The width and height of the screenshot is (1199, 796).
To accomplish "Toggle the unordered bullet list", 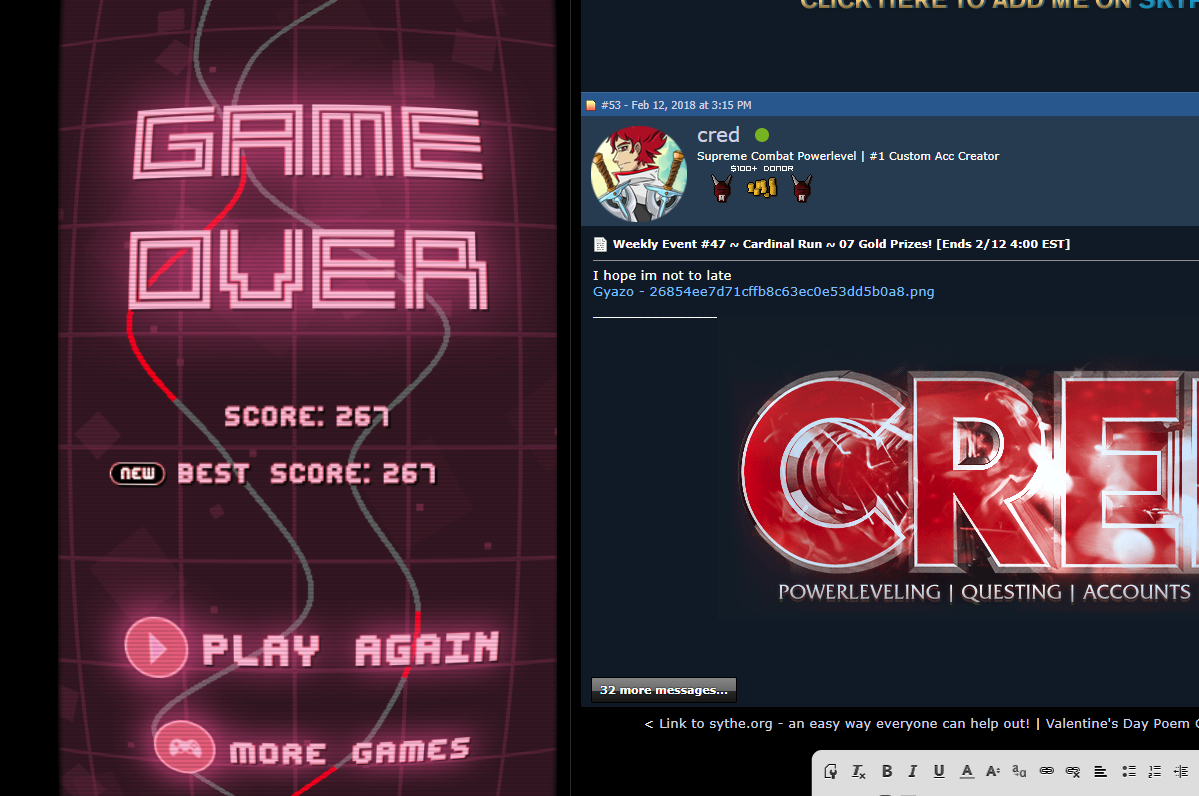I will pos(1129,772).
